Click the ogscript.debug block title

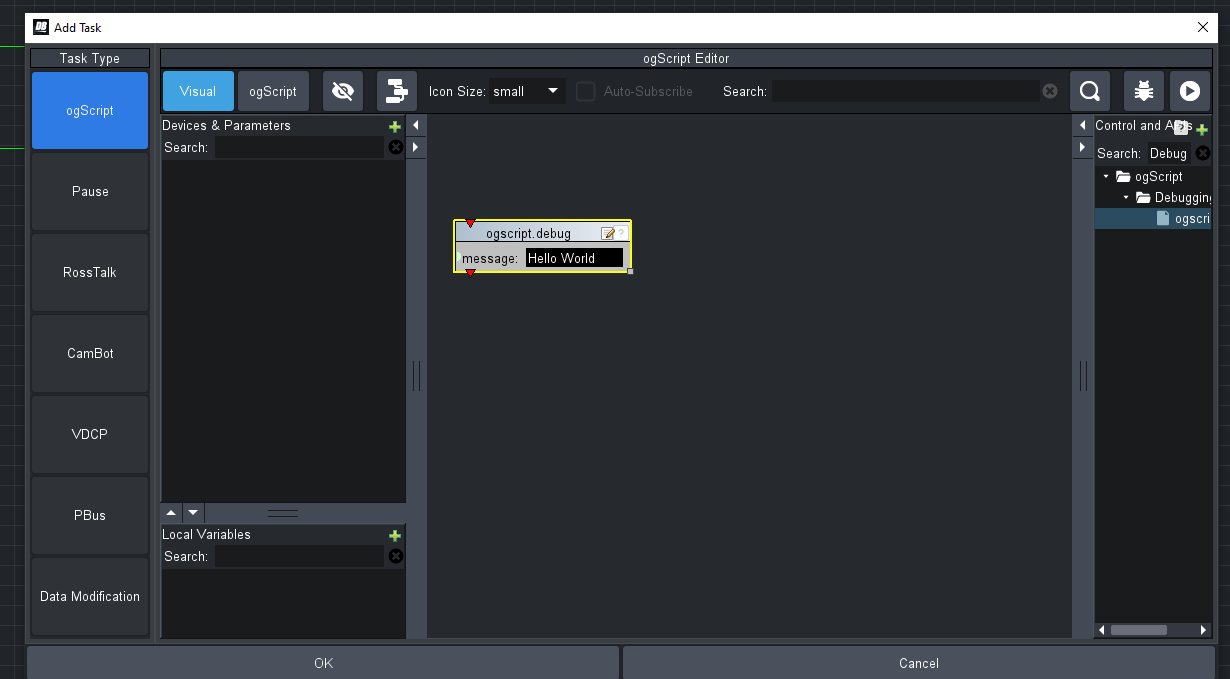point(528,233)
